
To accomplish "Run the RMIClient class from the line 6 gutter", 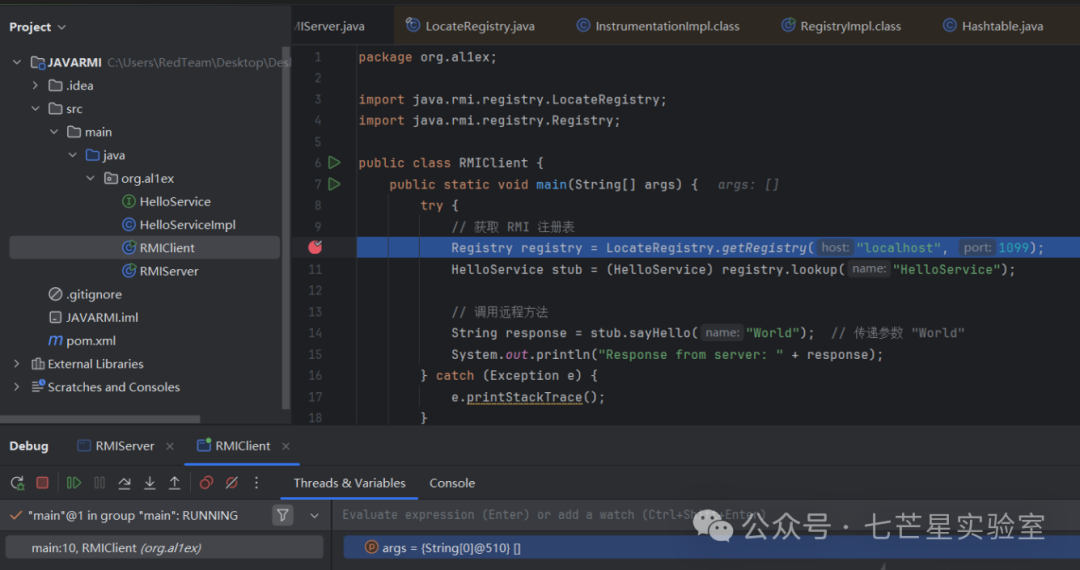I will pos(334,162).
